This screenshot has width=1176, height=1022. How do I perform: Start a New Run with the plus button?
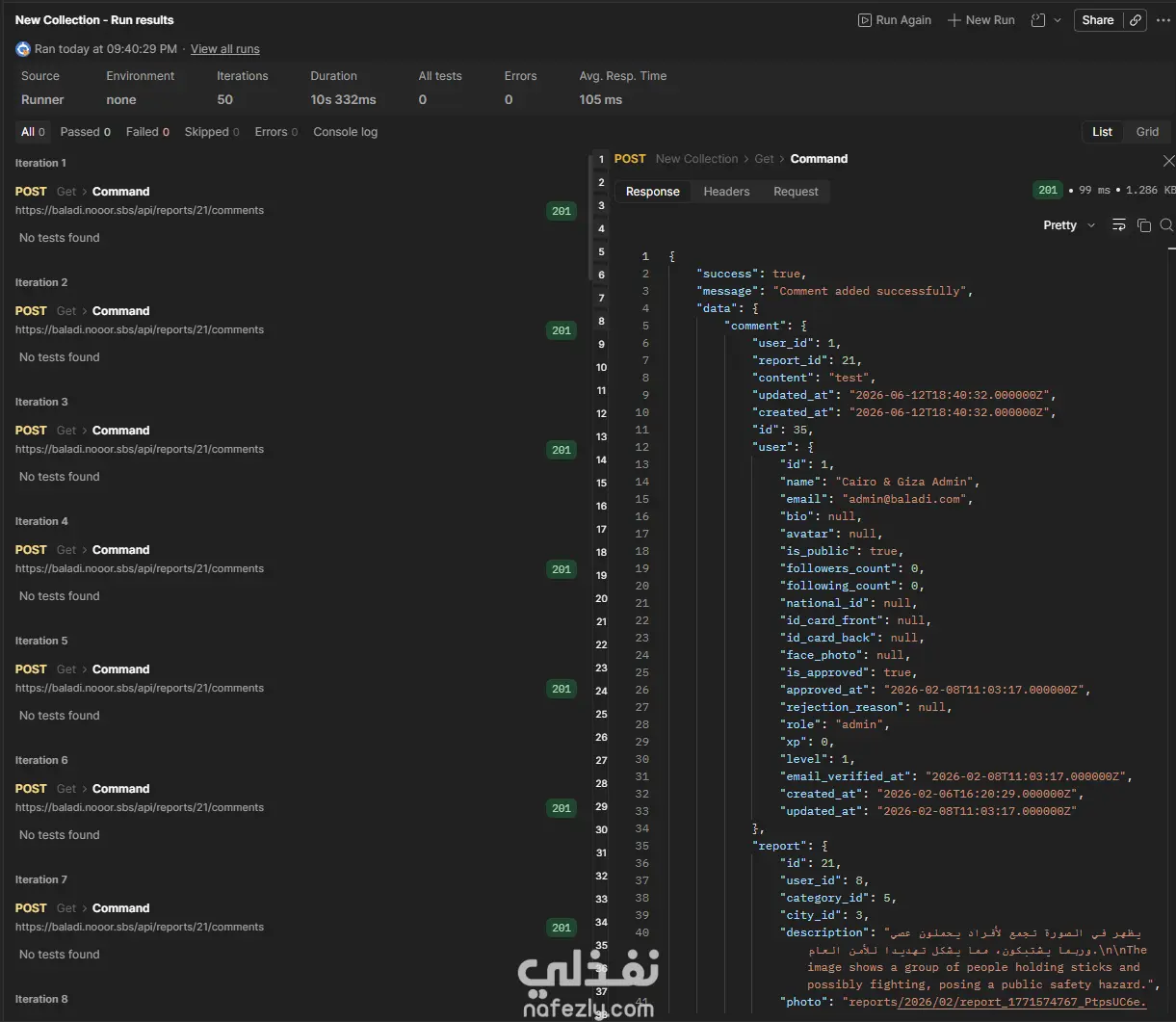954,20
